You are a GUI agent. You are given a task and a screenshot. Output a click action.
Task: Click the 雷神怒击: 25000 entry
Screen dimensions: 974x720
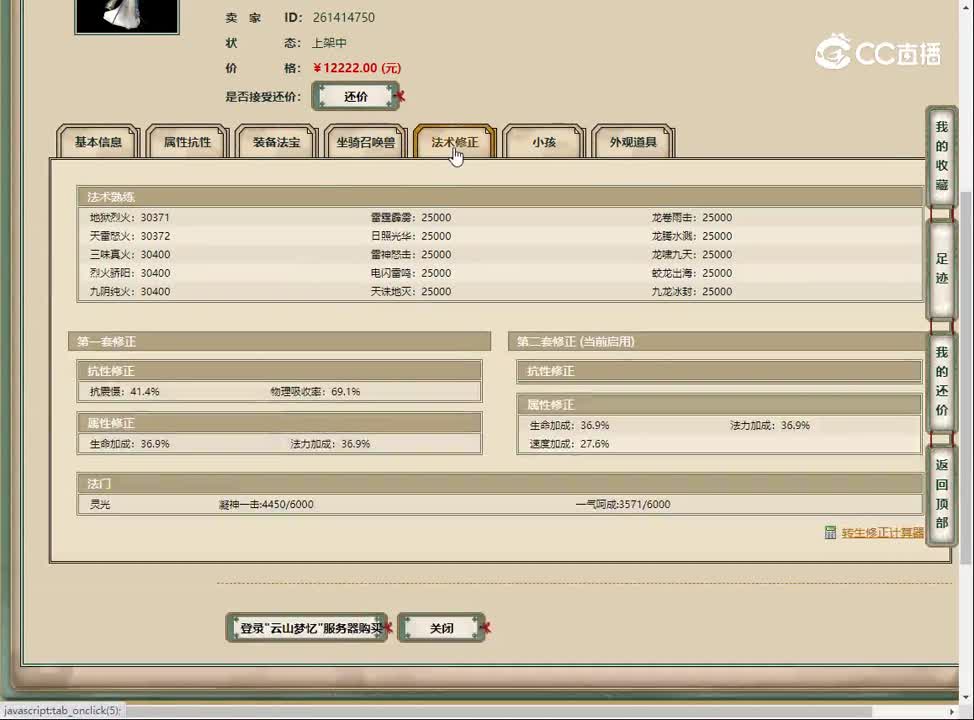411,255
